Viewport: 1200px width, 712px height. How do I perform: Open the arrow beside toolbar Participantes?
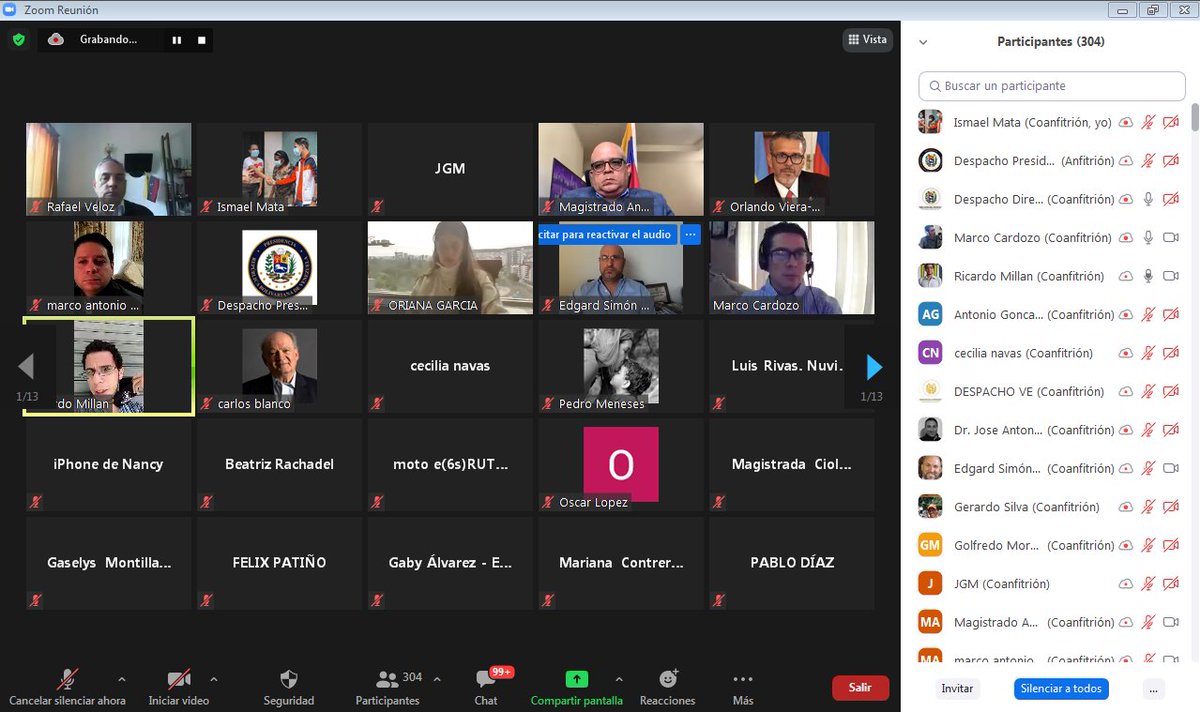[x=435, y=679]
